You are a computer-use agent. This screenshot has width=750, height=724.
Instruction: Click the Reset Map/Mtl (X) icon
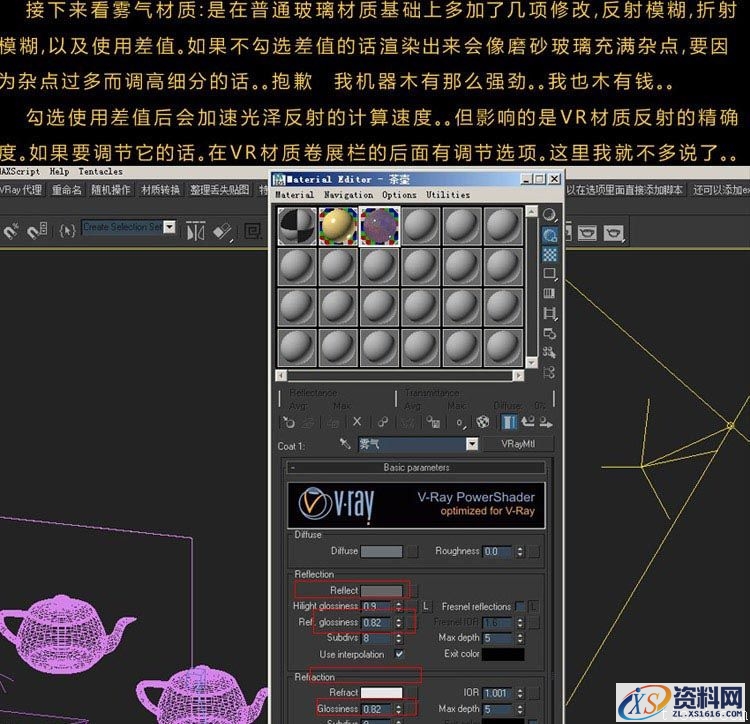[357, 422]
